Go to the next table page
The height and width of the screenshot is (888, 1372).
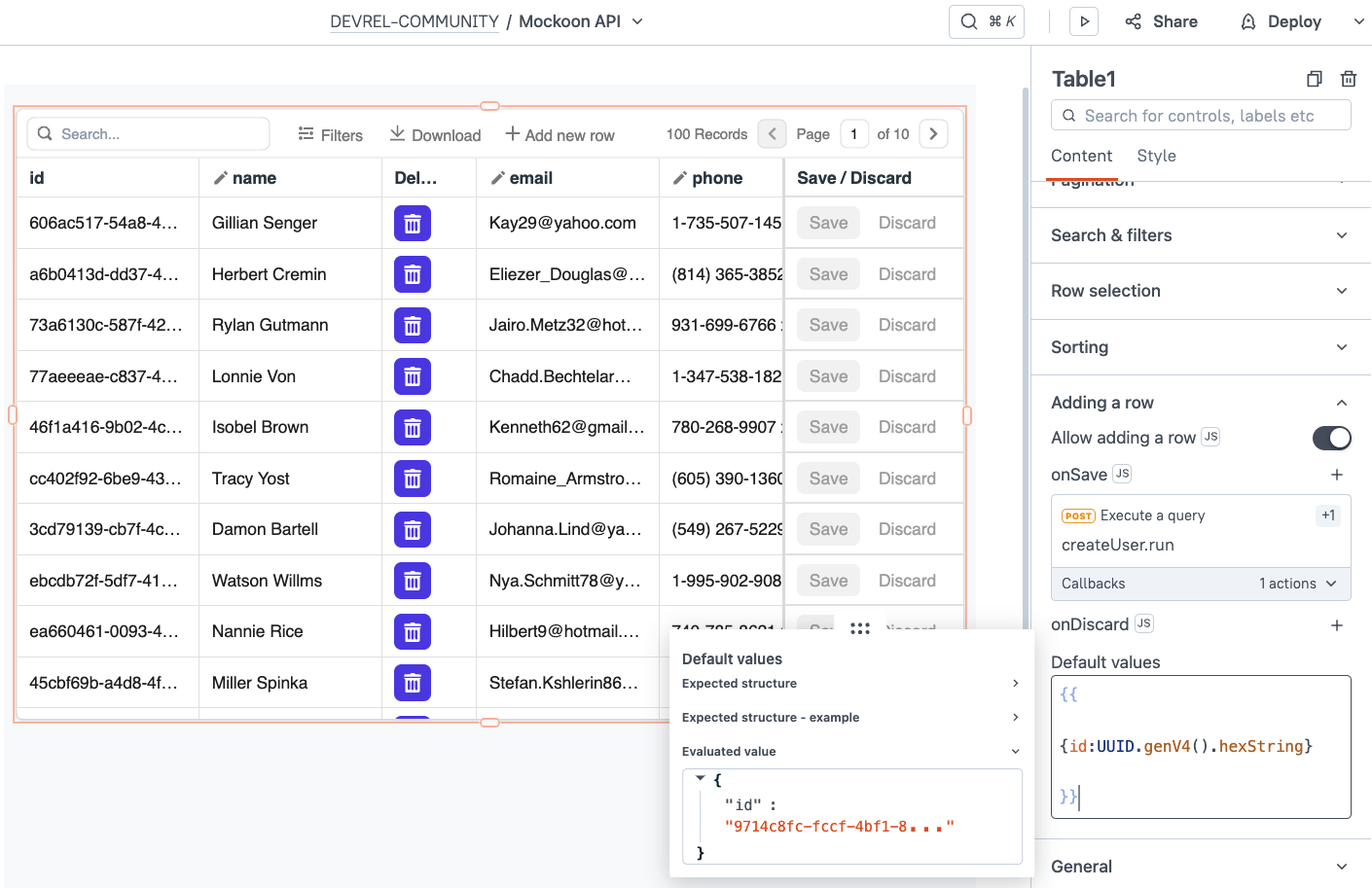coord(933,134)
